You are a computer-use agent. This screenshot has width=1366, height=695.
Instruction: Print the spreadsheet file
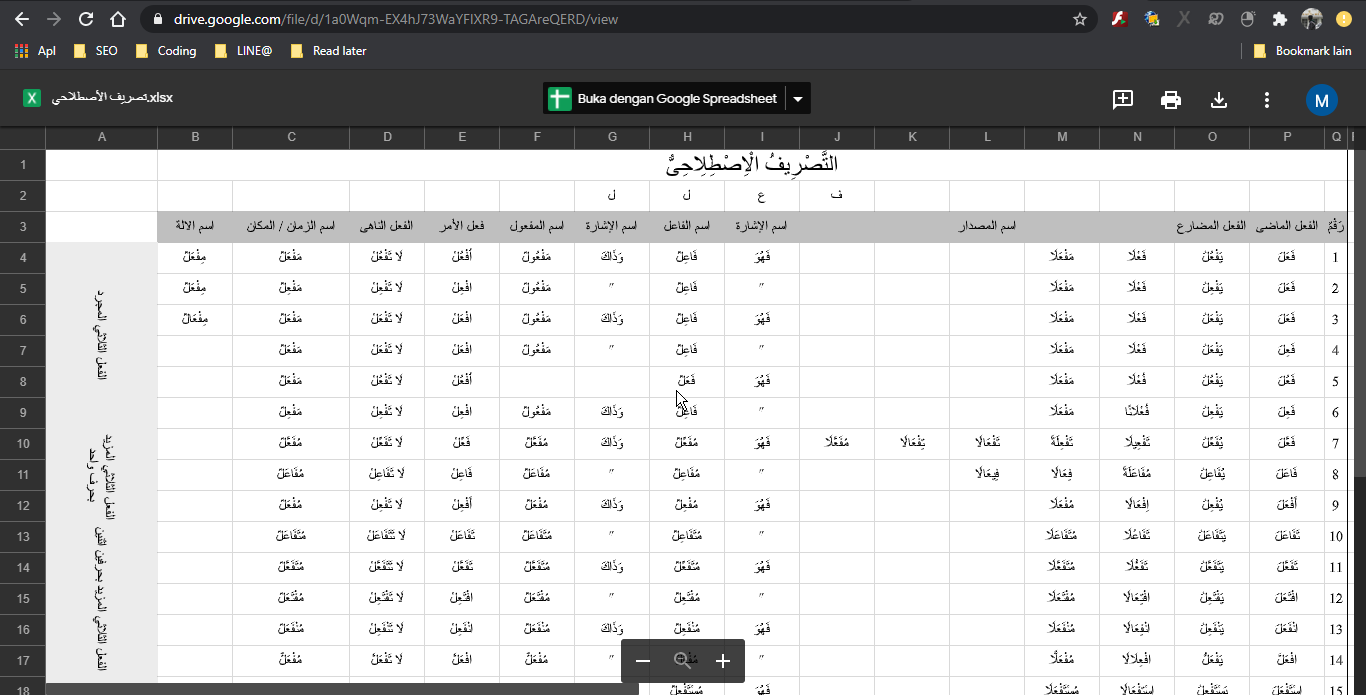pos(1171,99)
